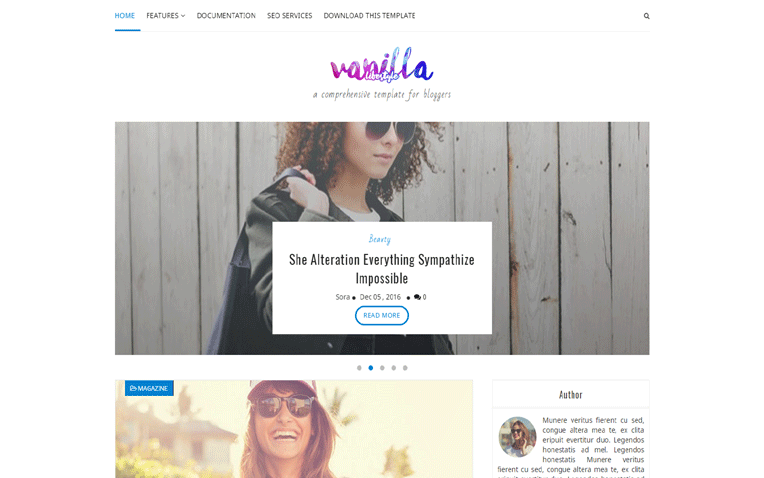Screen dimensions: 764x478
Task: Select the active second slider dot
Action: click(x=371, y=368)
